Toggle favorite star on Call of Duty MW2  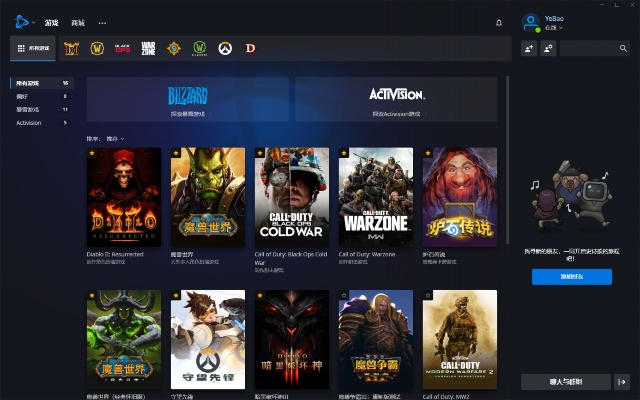coord(428,296)
